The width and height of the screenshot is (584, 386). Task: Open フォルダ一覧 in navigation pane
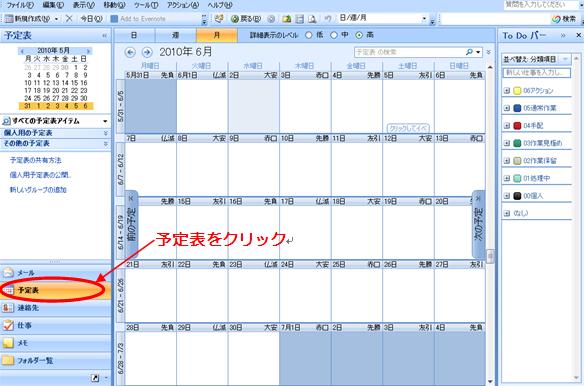pyautogui.click(x=56, y=360)
